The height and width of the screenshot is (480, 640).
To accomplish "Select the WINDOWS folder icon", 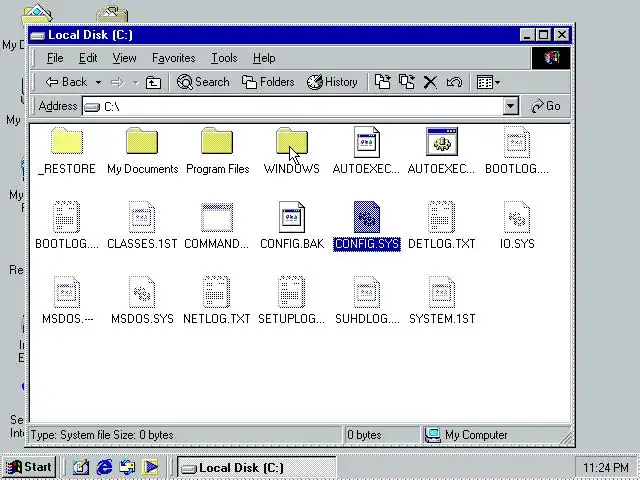I will (292, 142).
